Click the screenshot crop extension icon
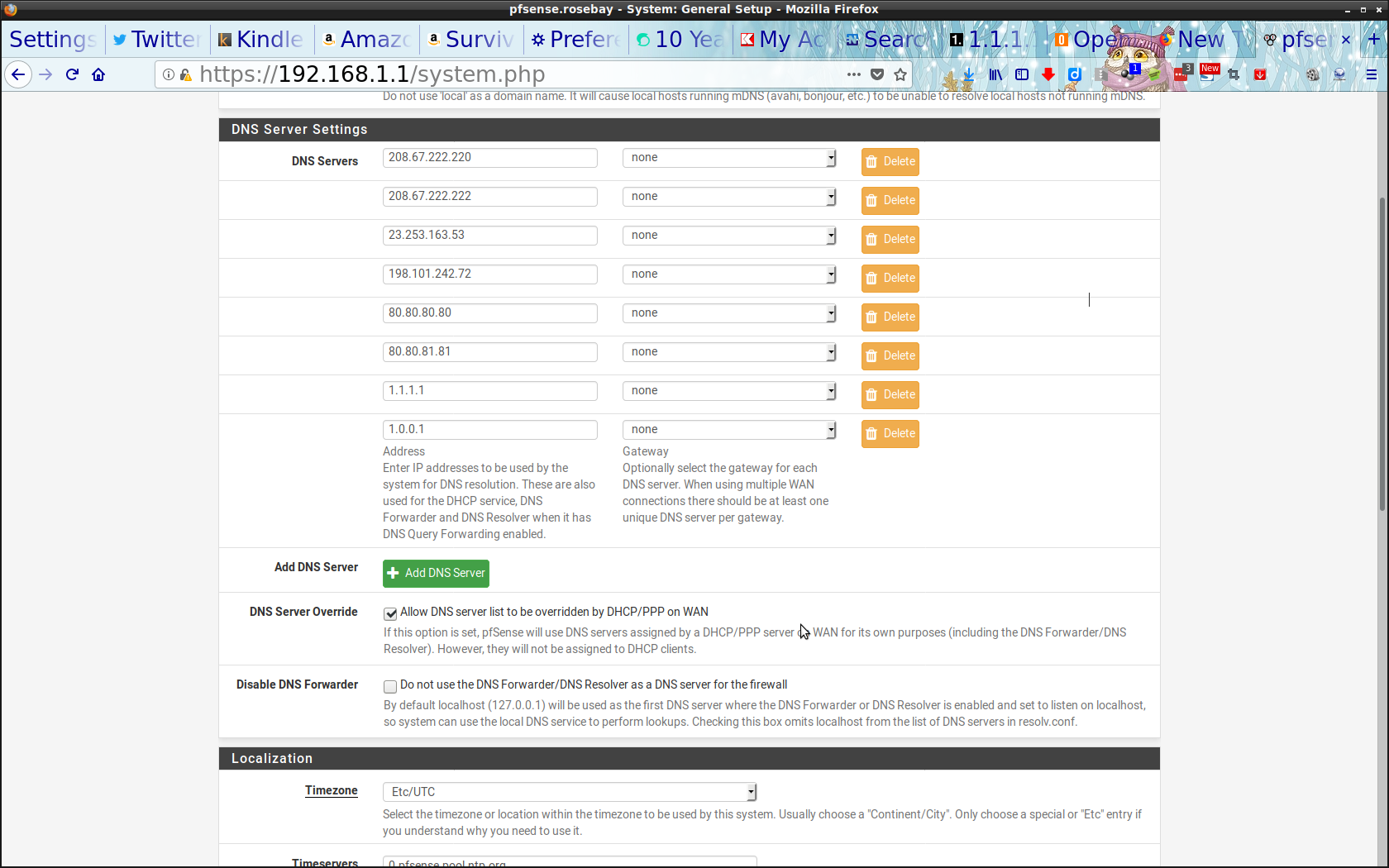This screenshot has height=868, width=1389. pyautogui.click(x=1234, y=74)
